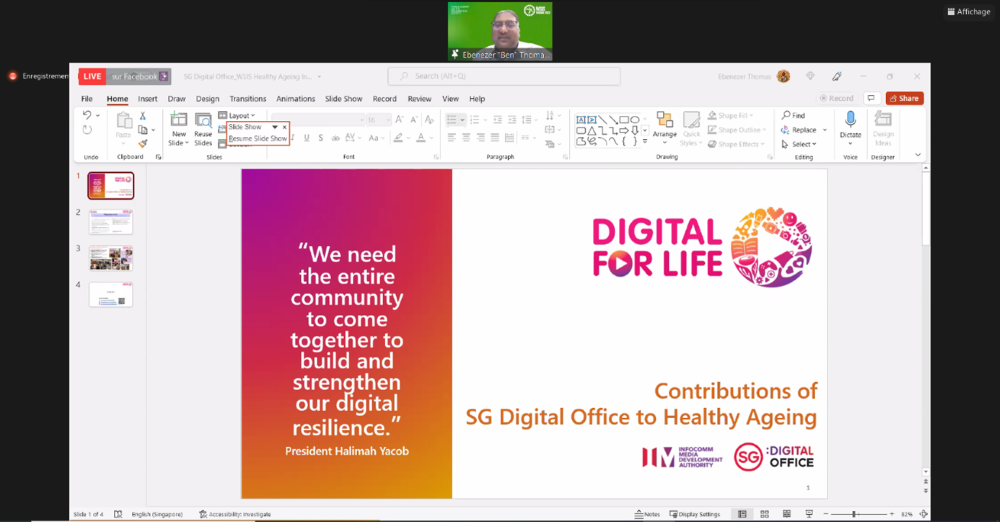
Task: Select the Text Box shape tool
Action: pyautogui.click(x=581, y=119)
